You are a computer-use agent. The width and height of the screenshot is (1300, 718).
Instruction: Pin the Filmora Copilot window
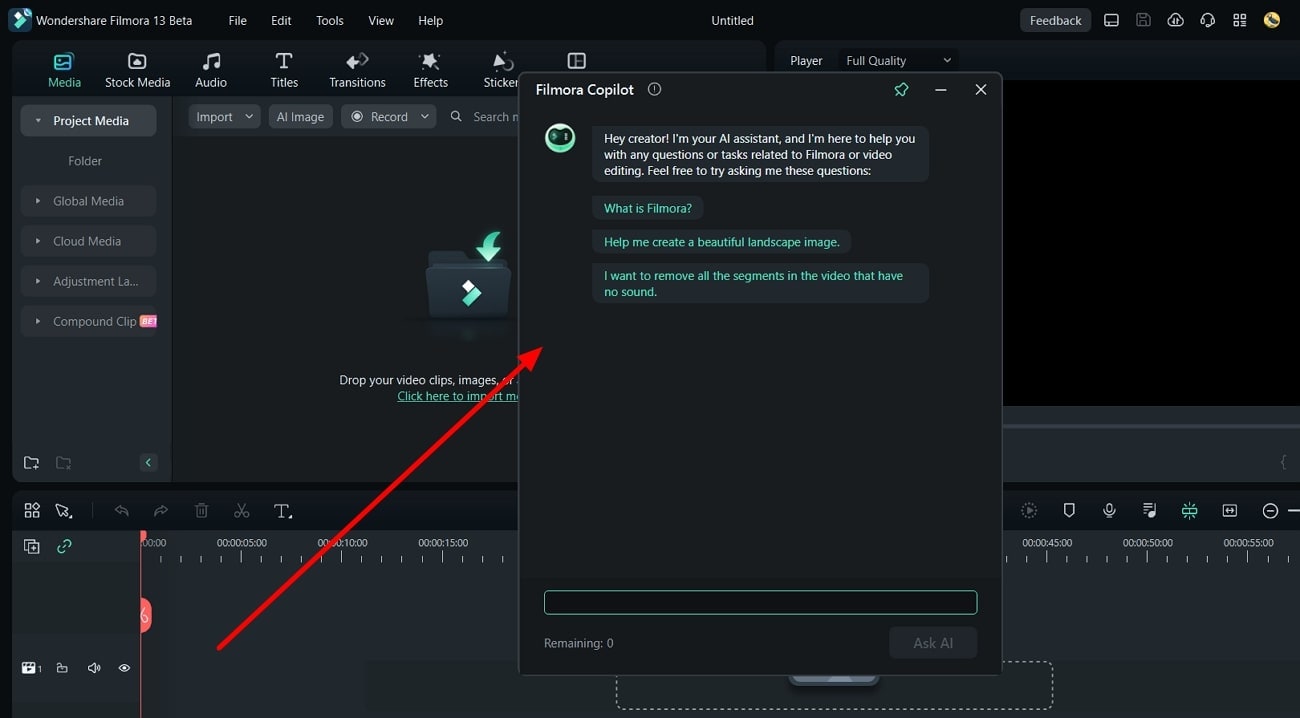click(x=901, y=89)
